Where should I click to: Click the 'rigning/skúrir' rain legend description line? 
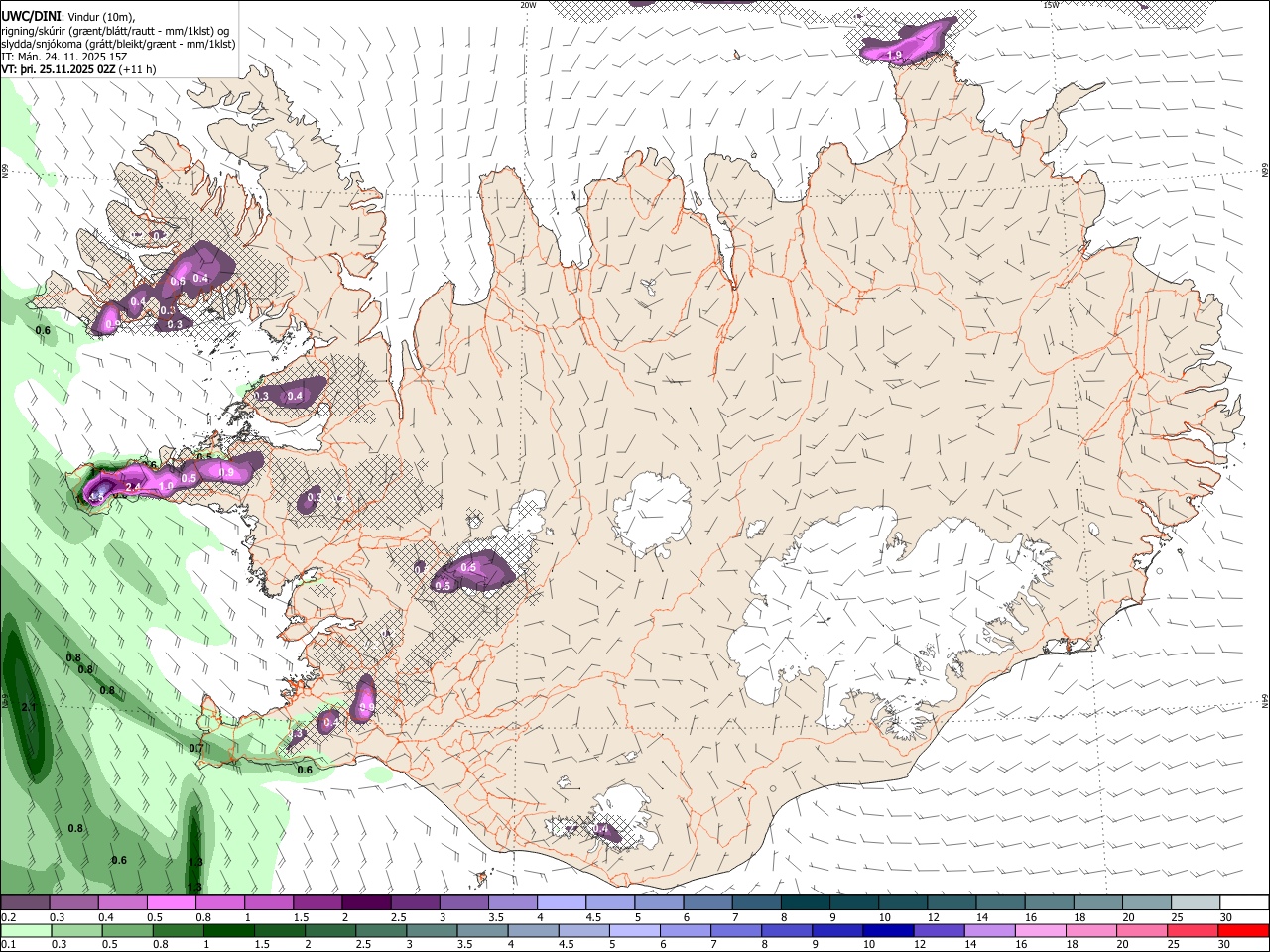point(115,31)
